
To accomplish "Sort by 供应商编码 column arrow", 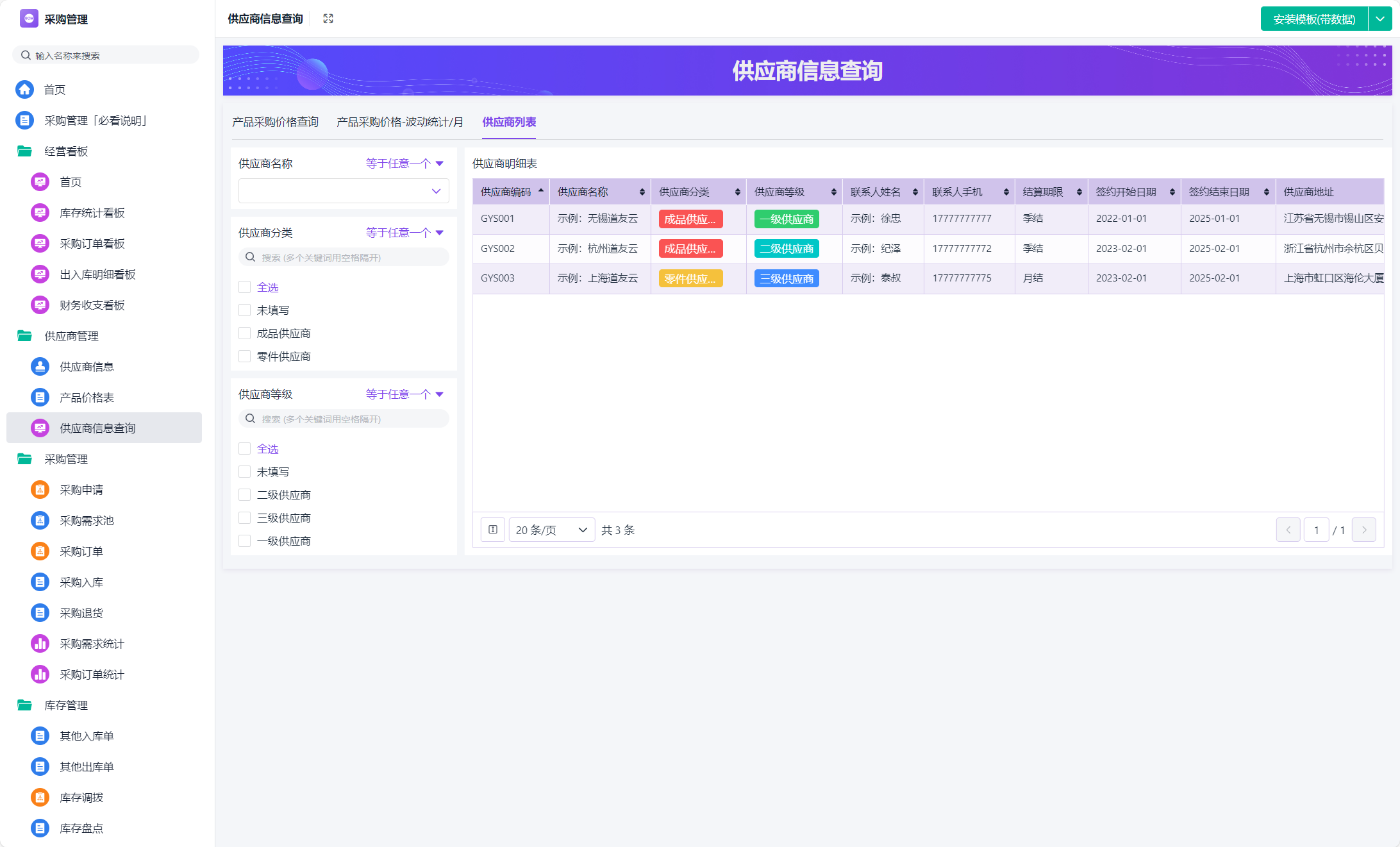I will 541,191.
